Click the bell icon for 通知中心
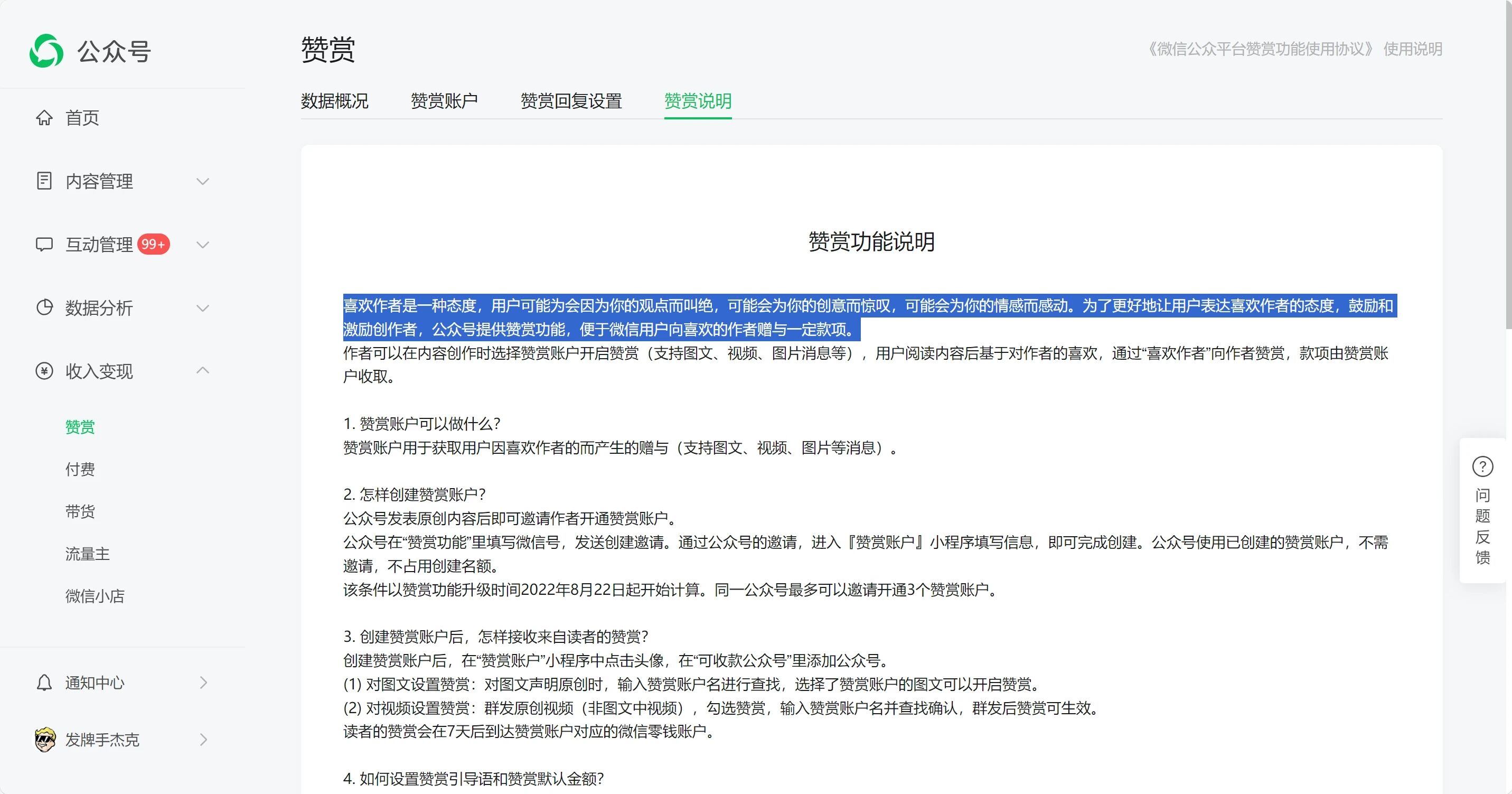The width and height of the screenshot is (1512, 794). coord(44,683)
